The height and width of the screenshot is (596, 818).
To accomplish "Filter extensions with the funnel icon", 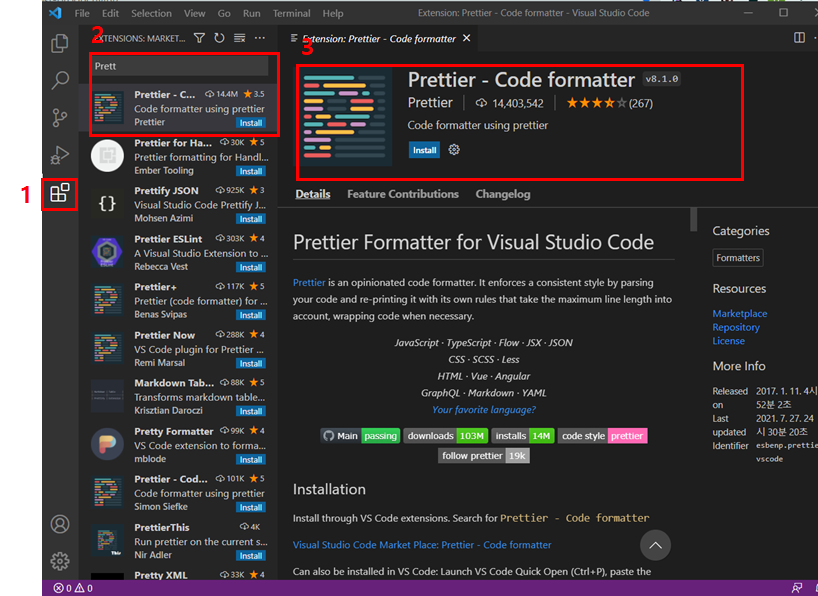I will 199,38.
